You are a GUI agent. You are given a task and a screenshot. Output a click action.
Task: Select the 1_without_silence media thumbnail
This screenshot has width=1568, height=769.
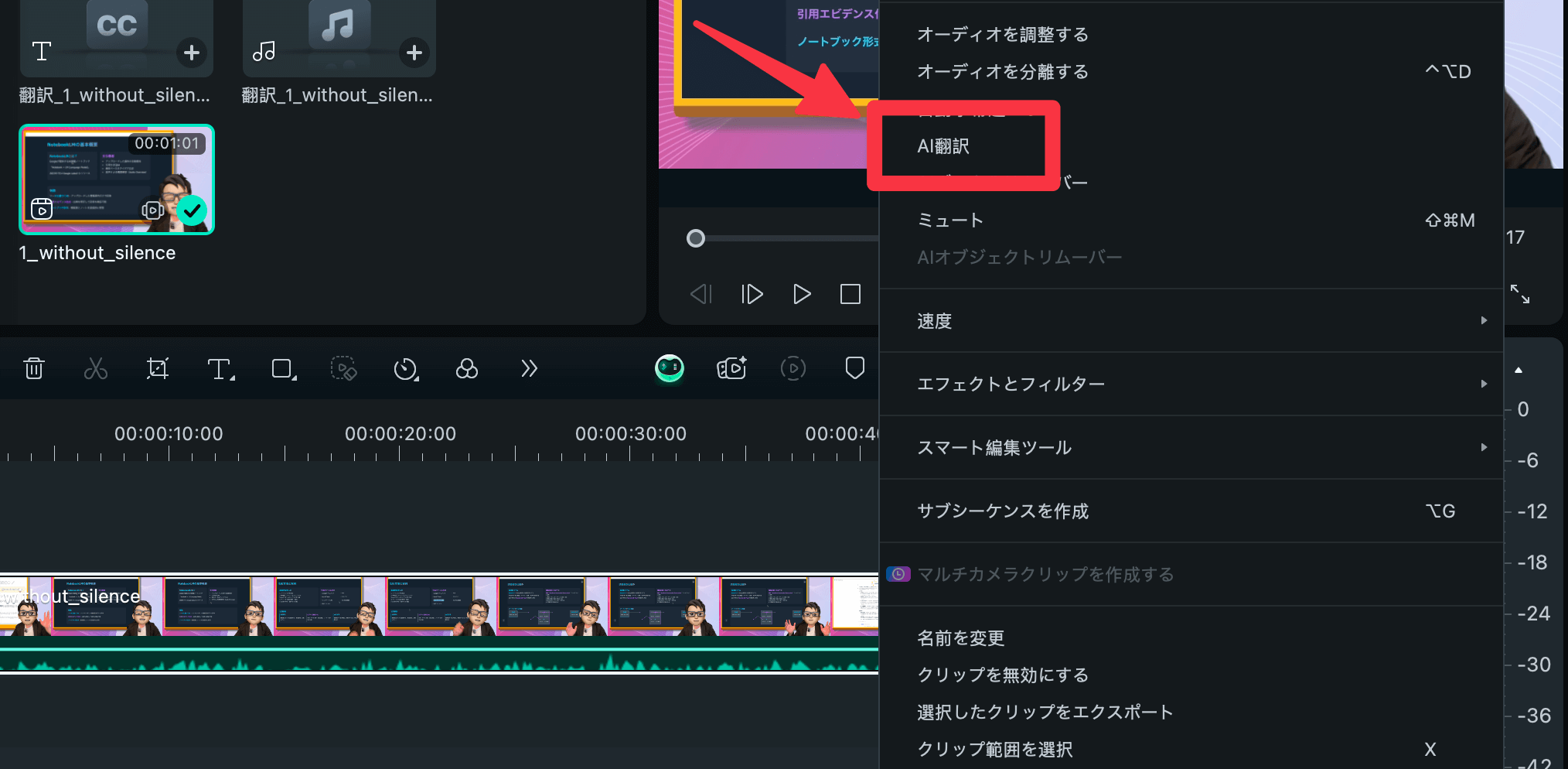pyautogui.click(x=117, y=179)
